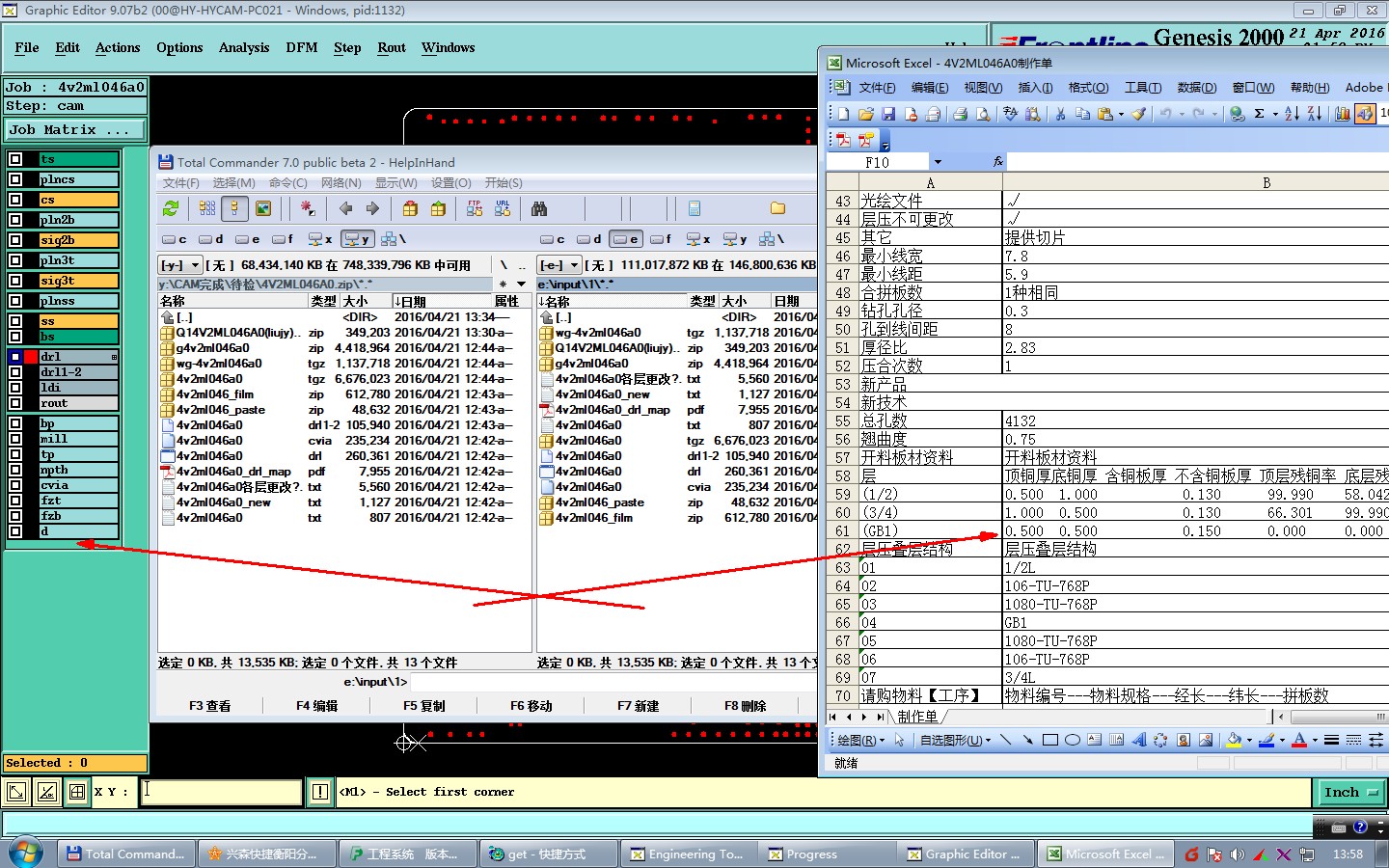
Task: Click the F3 查看 button
Action: [x=209, y=706]
